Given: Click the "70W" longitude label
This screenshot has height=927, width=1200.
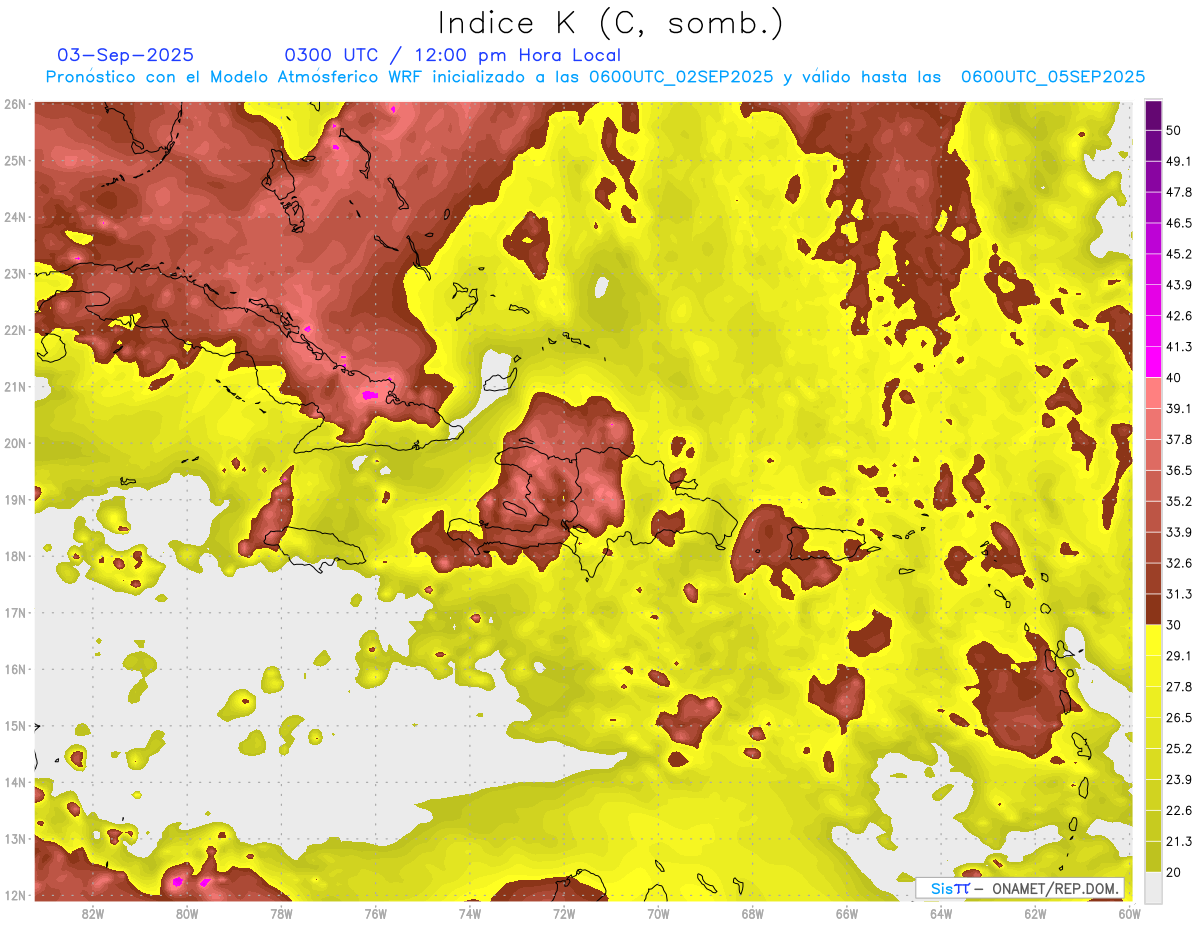Looking at the screenshot, I should 658,914.
